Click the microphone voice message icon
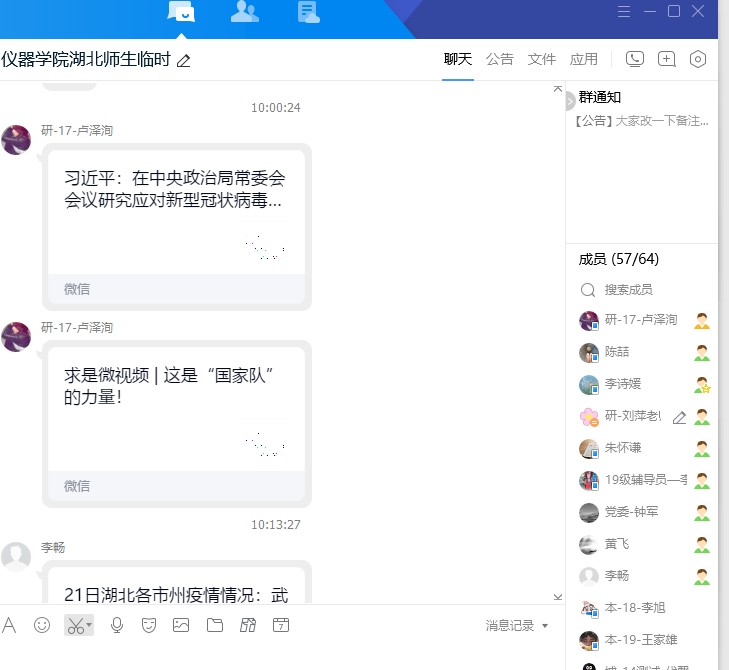The image size is (729, 670). pyautogui.click(x=117, y=625)
